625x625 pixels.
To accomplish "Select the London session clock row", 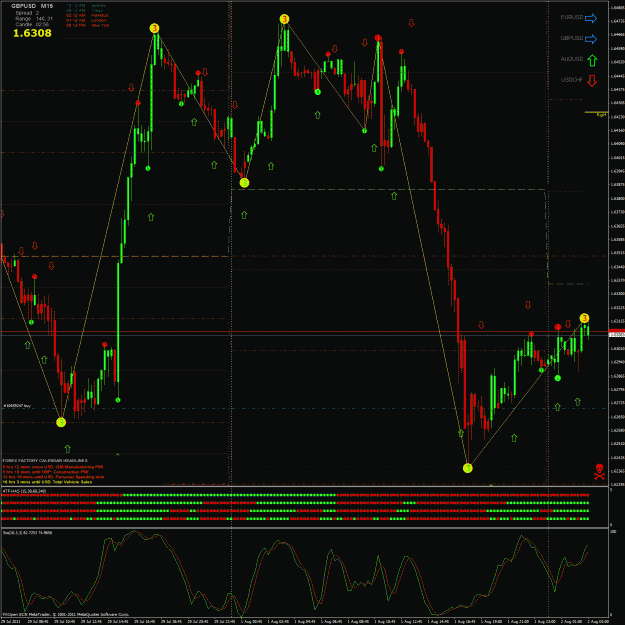I will pos(86,20).
